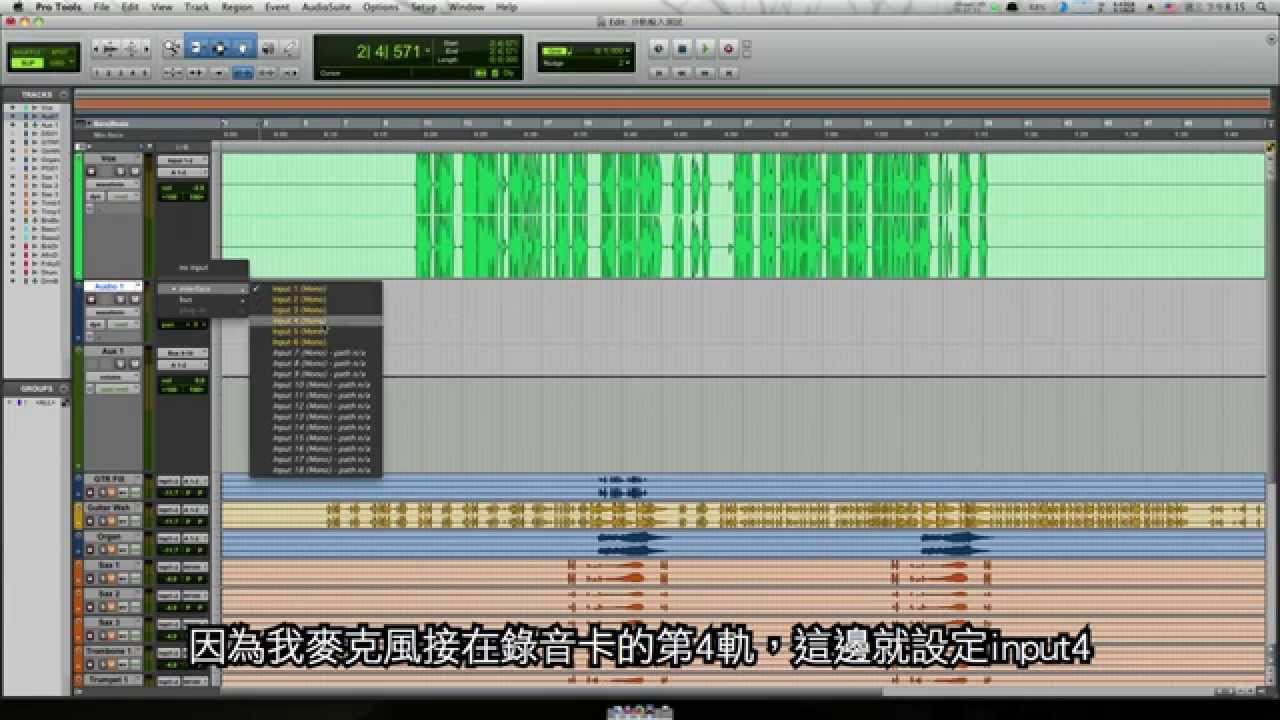Record-enable the Vox track
Viewport: 1280px width, 720px height.
(x=91, y=171)
